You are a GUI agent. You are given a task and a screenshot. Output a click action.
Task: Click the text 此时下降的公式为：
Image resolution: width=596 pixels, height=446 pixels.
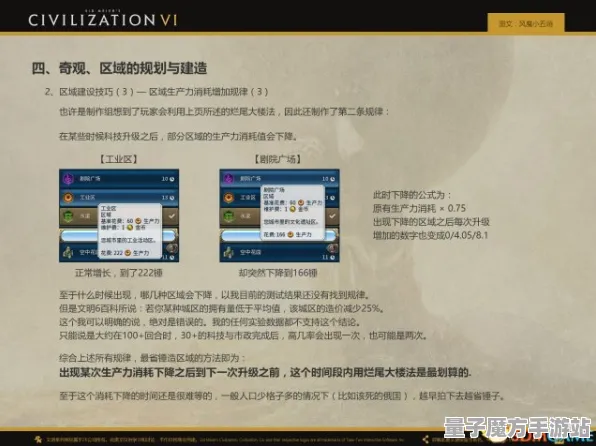(412, 195)
